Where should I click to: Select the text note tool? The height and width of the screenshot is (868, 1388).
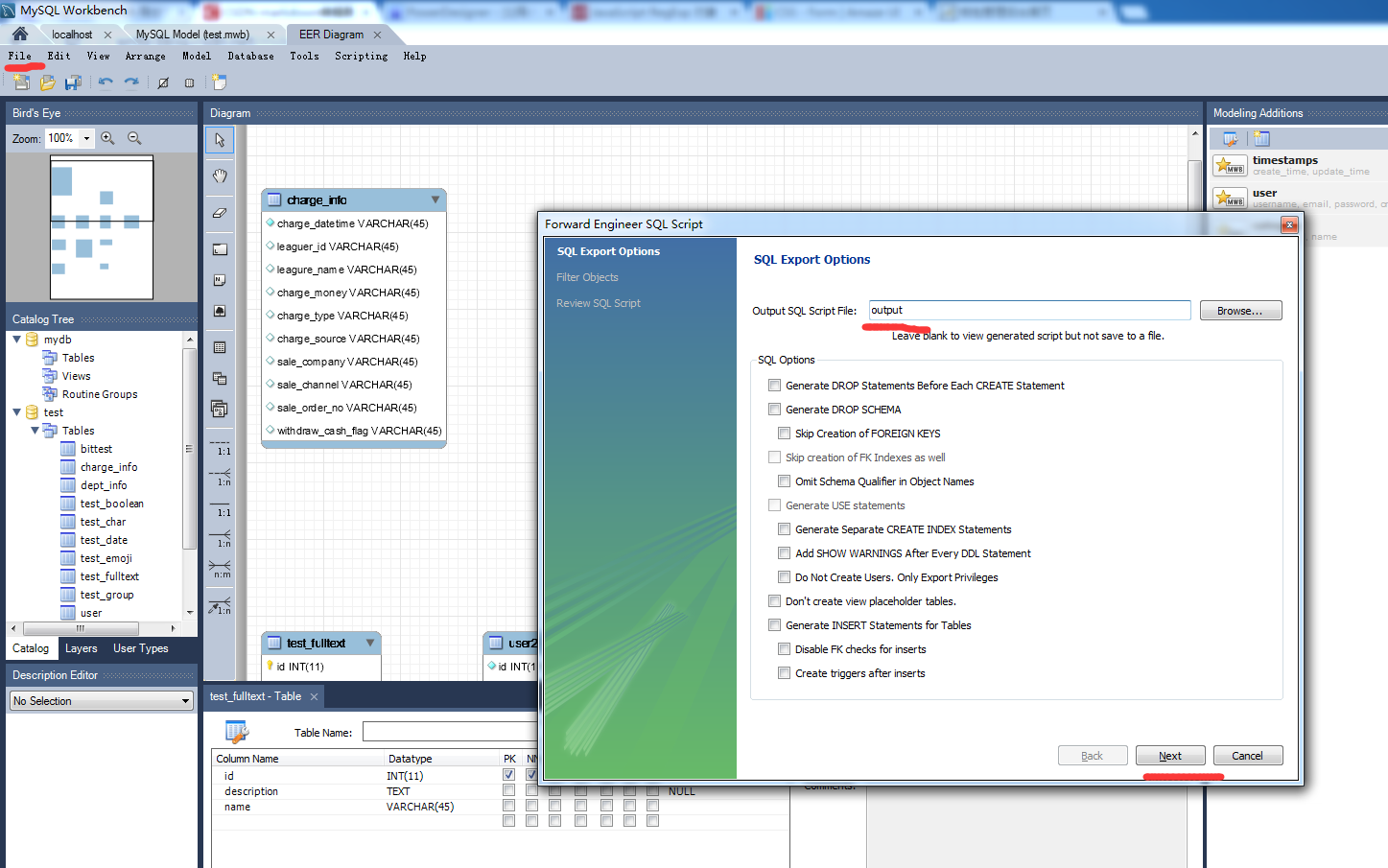220,280
